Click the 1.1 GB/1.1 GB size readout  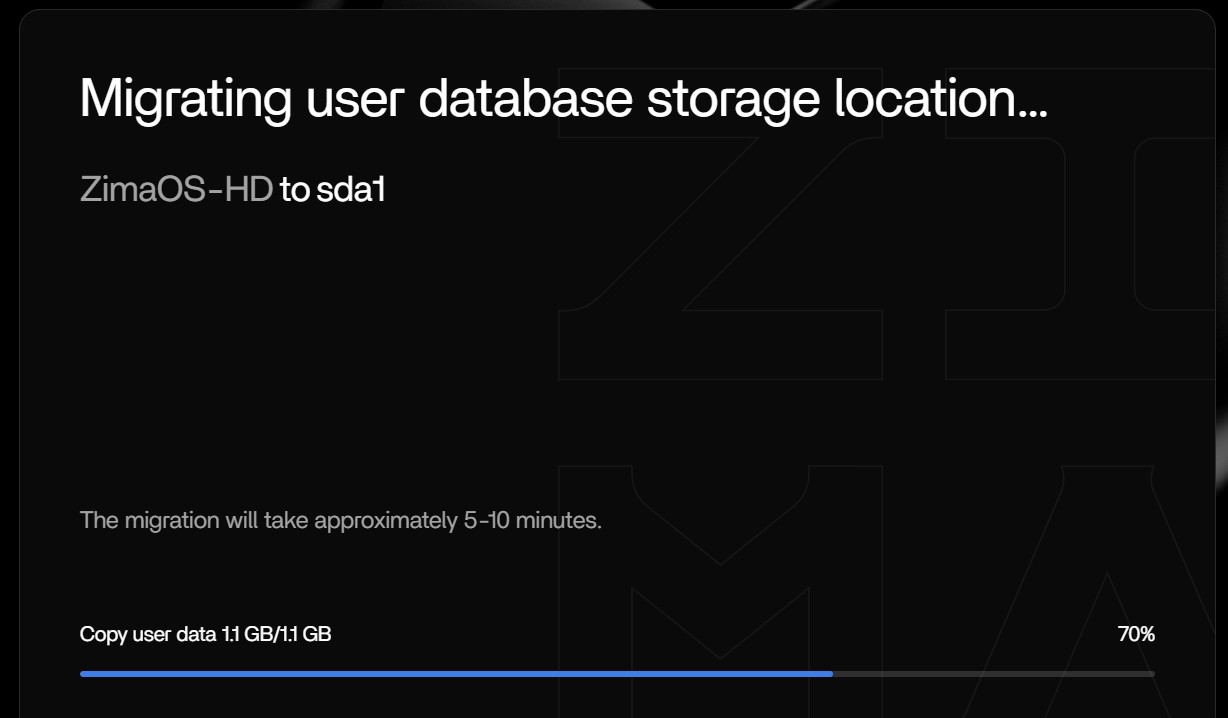[276, 634]
